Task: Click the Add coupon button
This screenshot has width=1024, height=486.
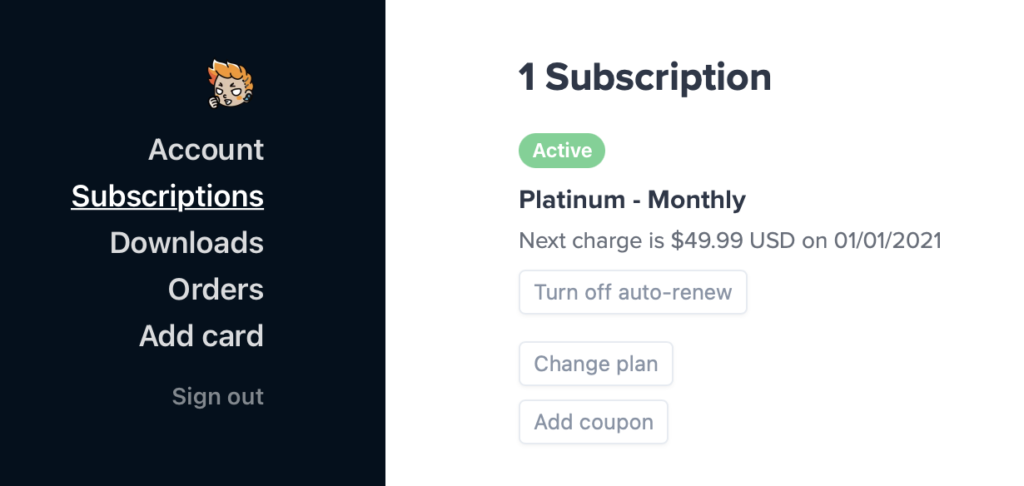Action: point(593,422)
